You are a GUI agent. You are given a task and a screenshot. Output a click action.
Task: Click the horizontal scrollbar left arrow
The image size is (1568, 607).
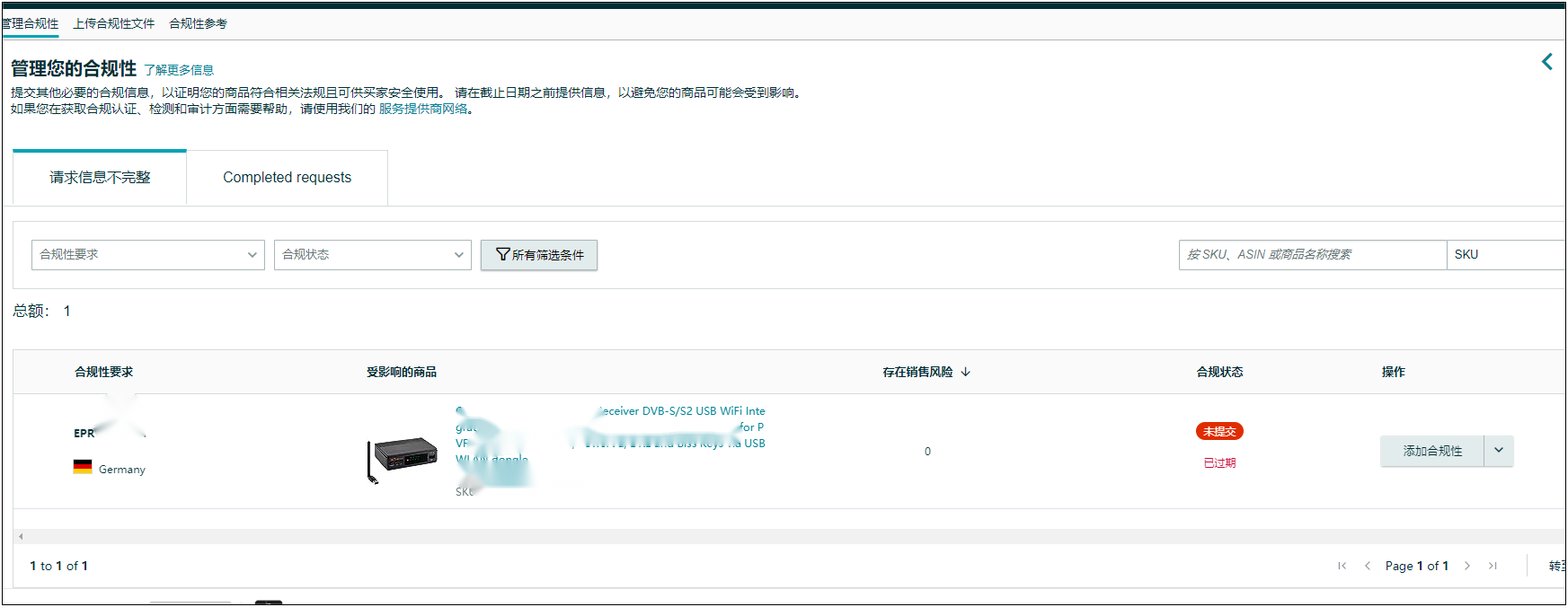point(21,536)
